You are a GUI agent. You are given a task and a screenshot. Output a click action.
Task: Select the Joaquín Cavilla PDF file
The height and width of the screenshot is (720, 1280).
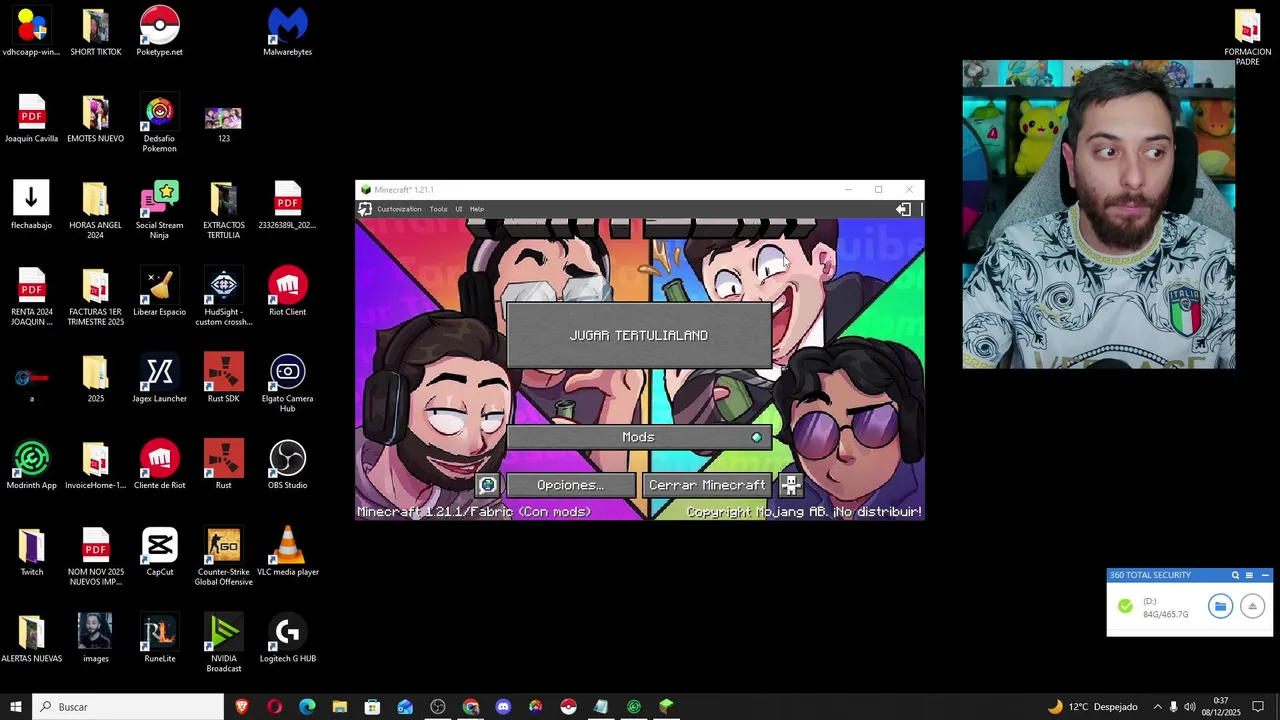[x=31, y=120]
